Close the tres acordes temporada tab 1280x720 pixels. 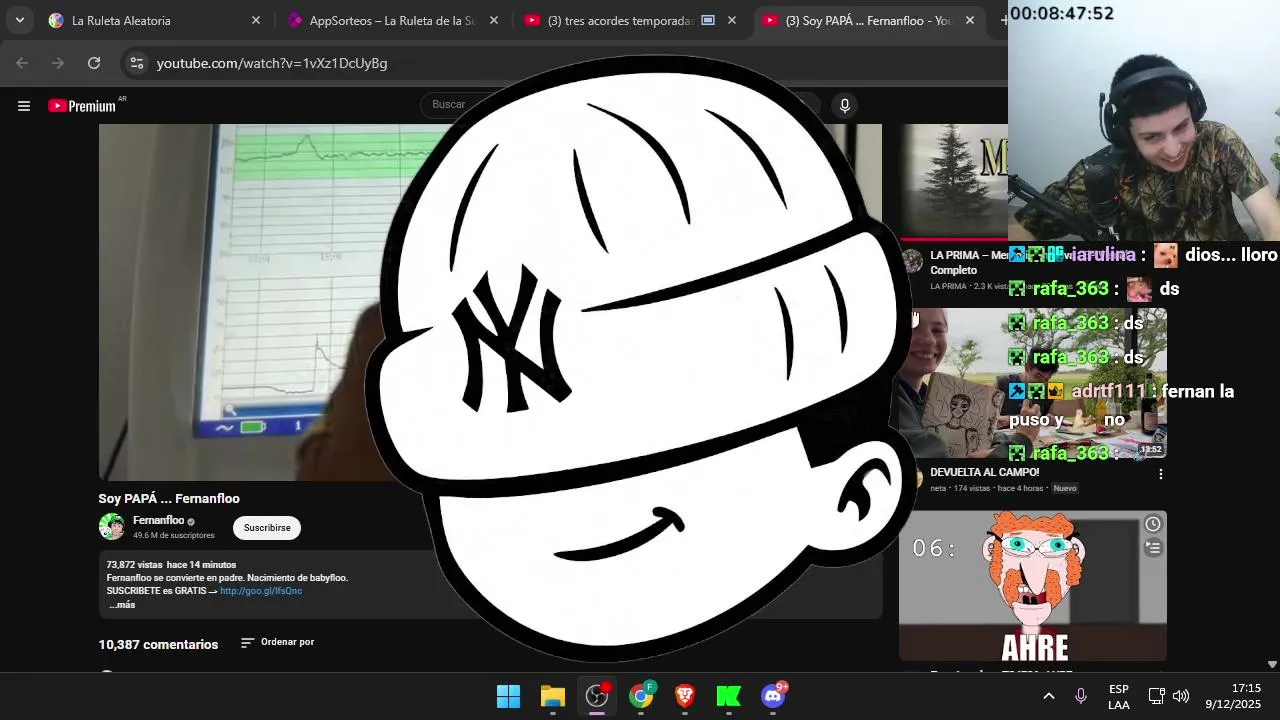click(731, 20)
